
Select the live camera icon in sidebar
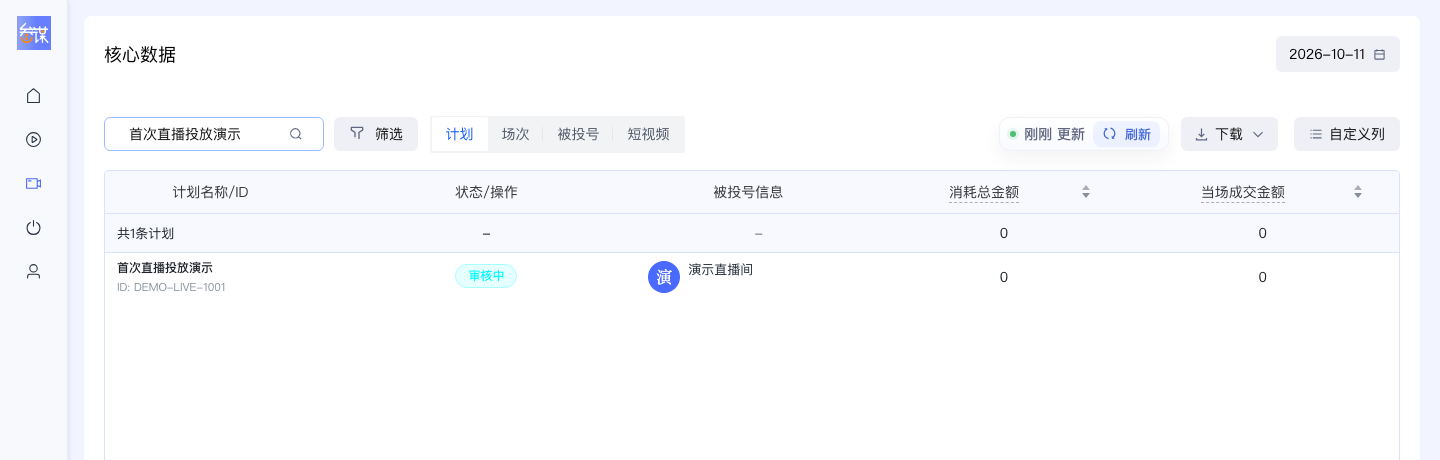click(33, 184)
